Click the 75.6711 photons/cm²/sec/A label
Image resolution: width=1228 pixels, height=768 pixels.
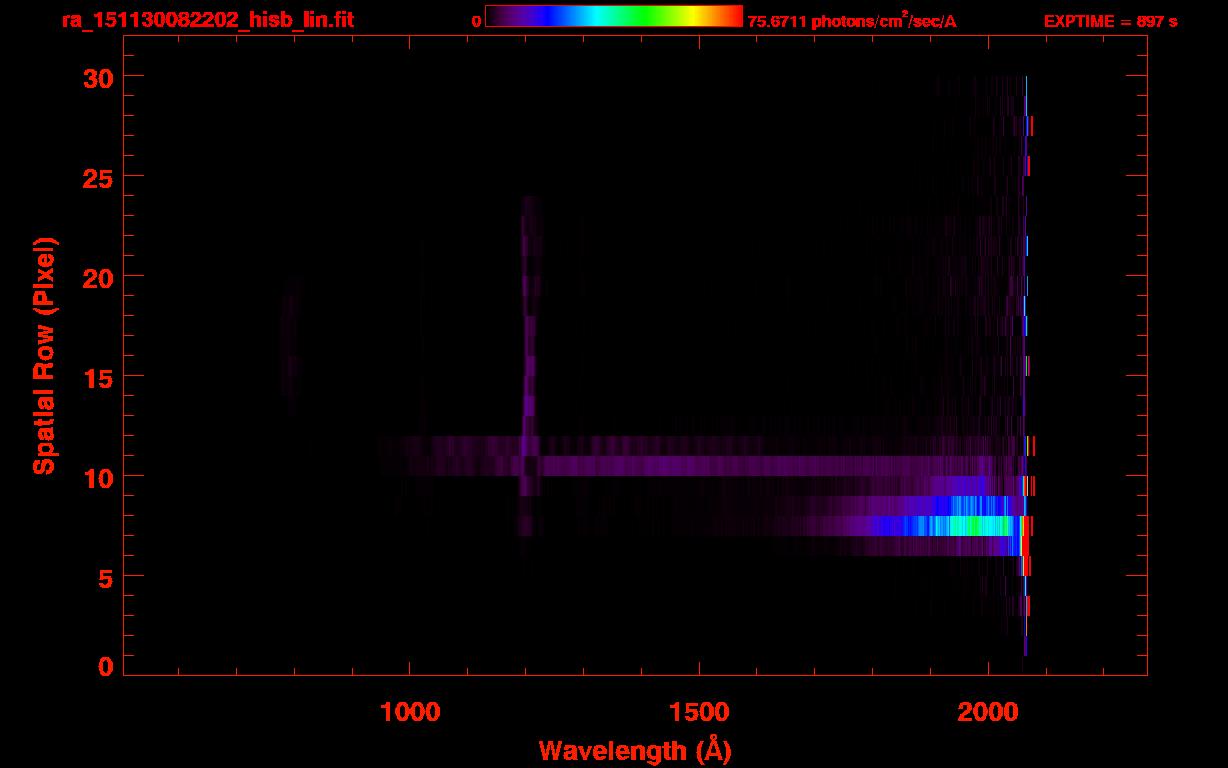852,21
